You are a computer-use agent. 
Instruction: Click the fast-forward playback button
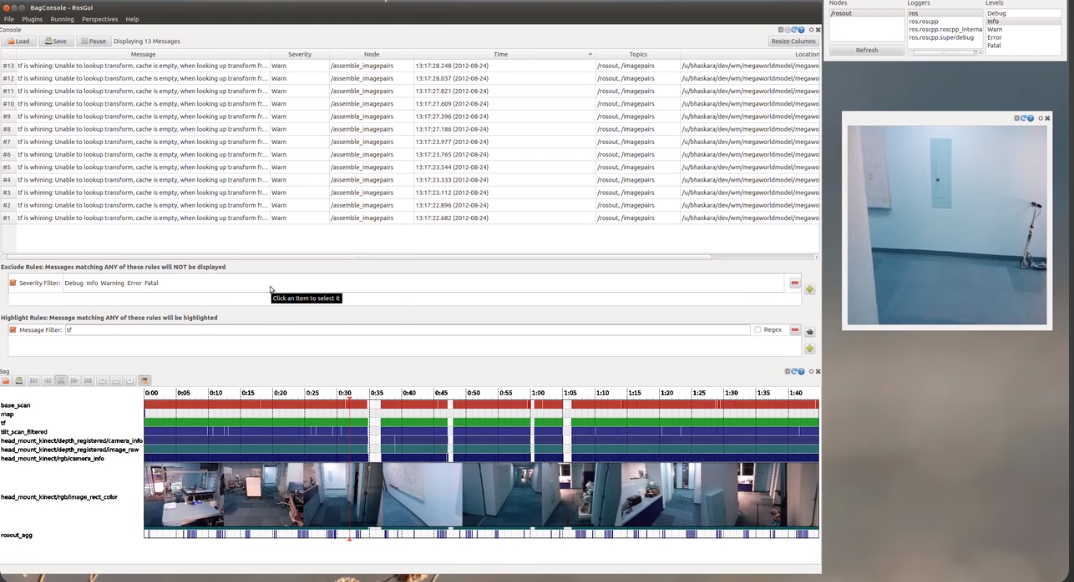coord(75,381)
